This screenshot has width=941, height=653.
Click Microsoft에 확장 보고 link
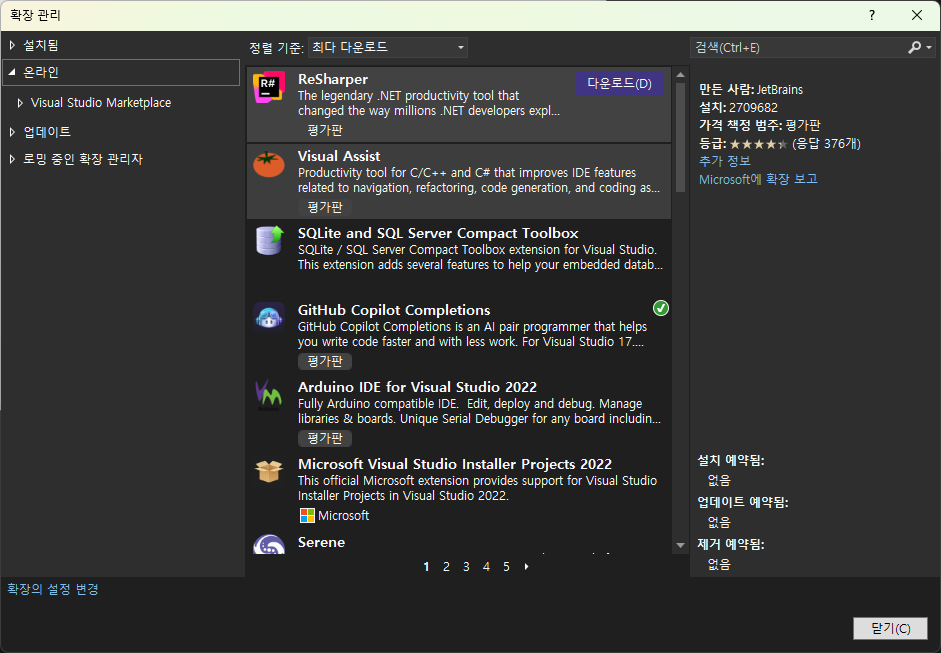point(758,179)
